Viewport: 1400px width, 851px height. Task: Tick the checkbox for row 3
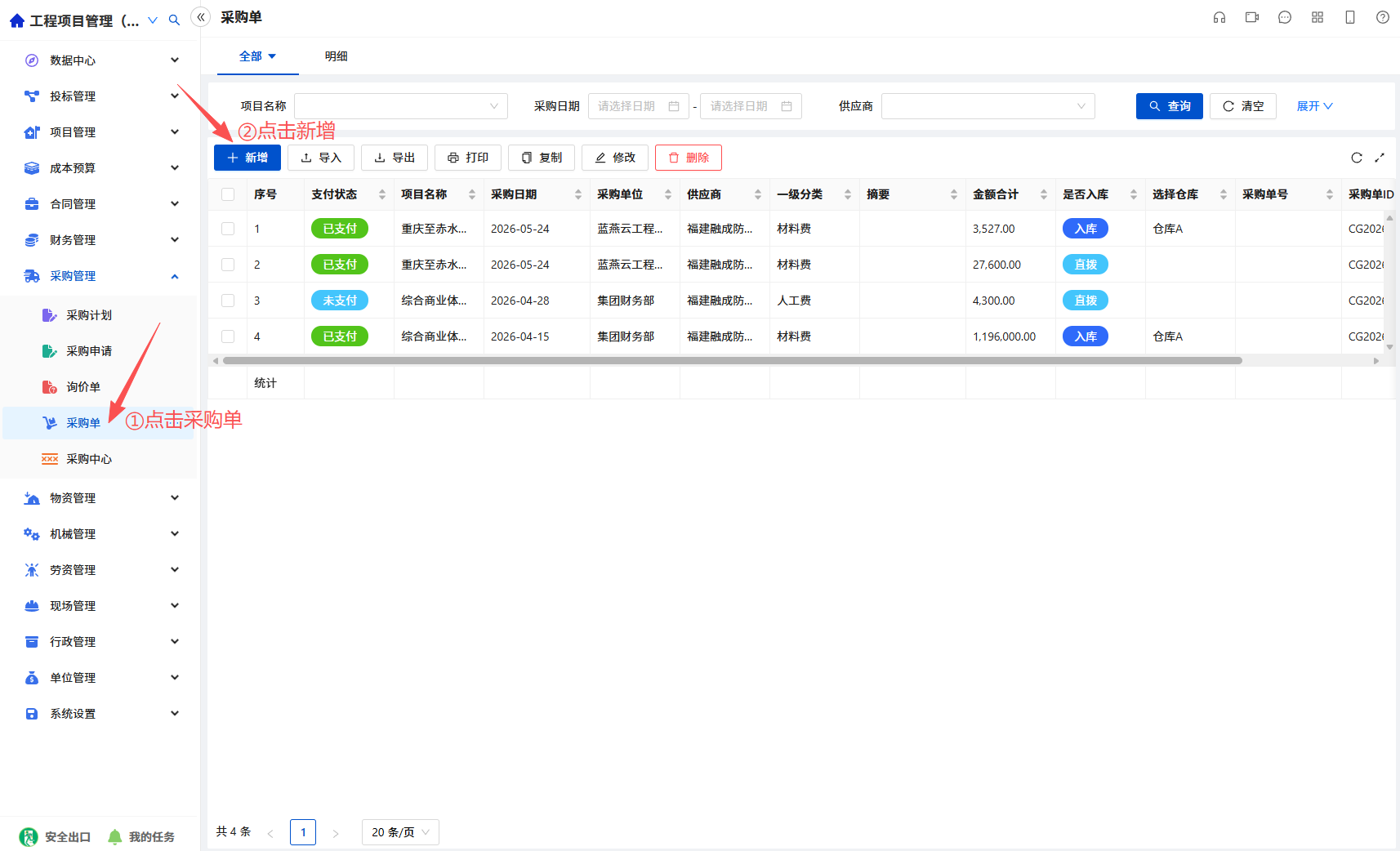[228, 301]
